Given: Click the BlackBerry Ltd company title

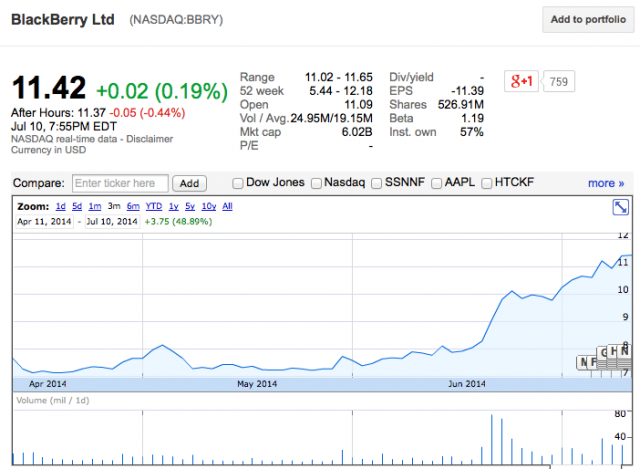Looking at the screenshot, I should click(63, 20).
